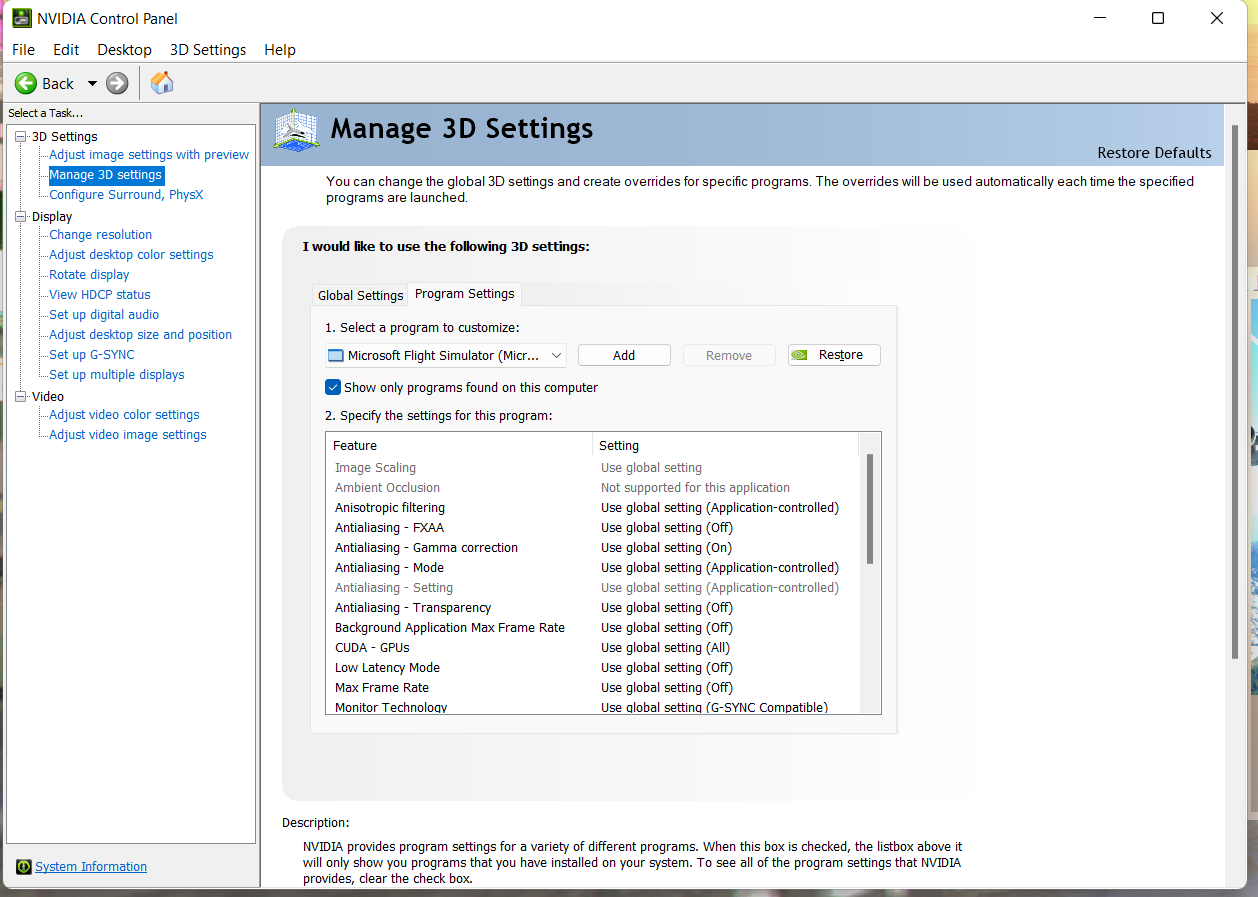
Task: Open the Desktop menu
Action: 124,50
